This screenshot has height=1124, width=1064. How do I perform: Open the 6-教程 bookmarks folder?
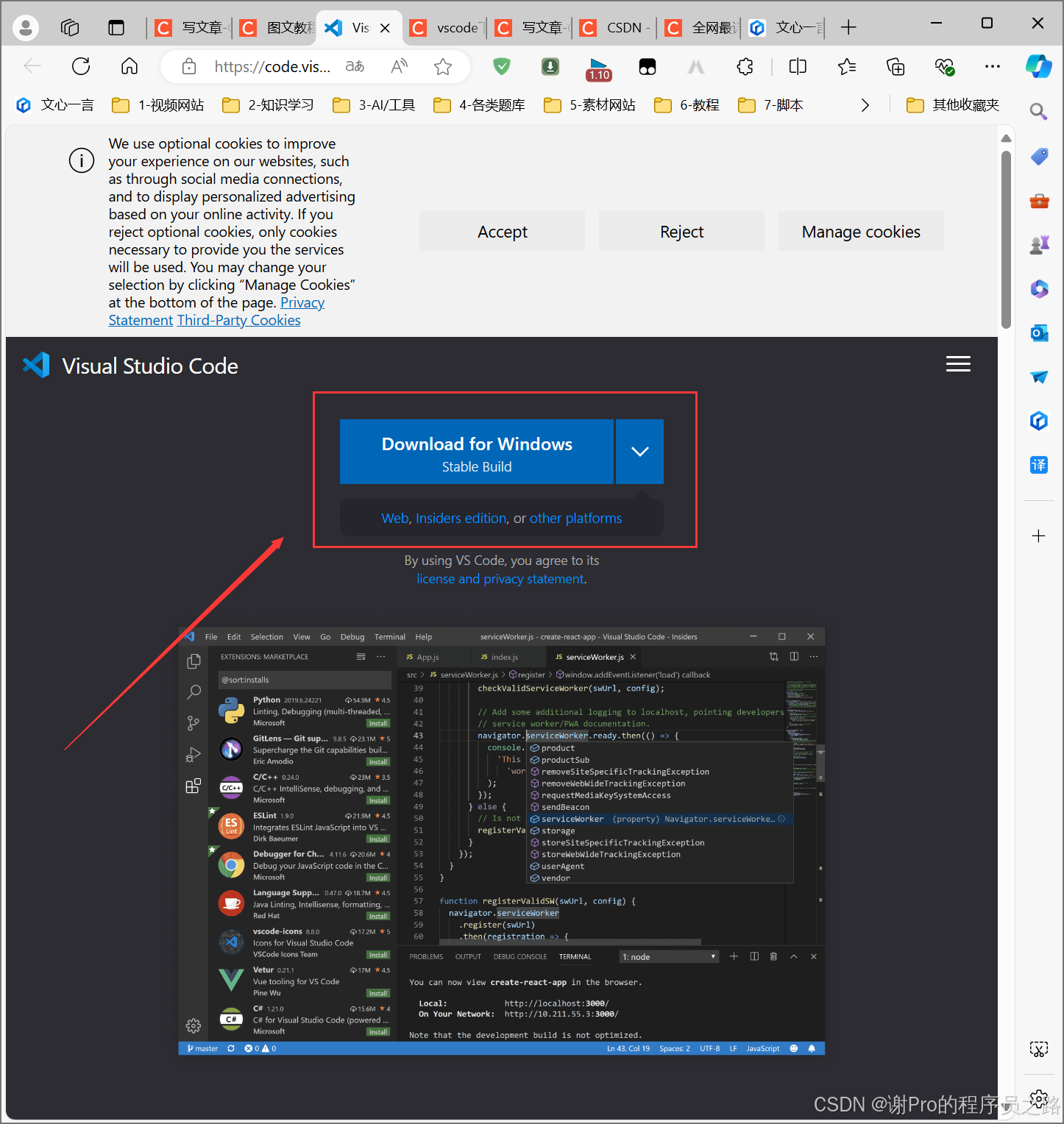coord(687,105)
